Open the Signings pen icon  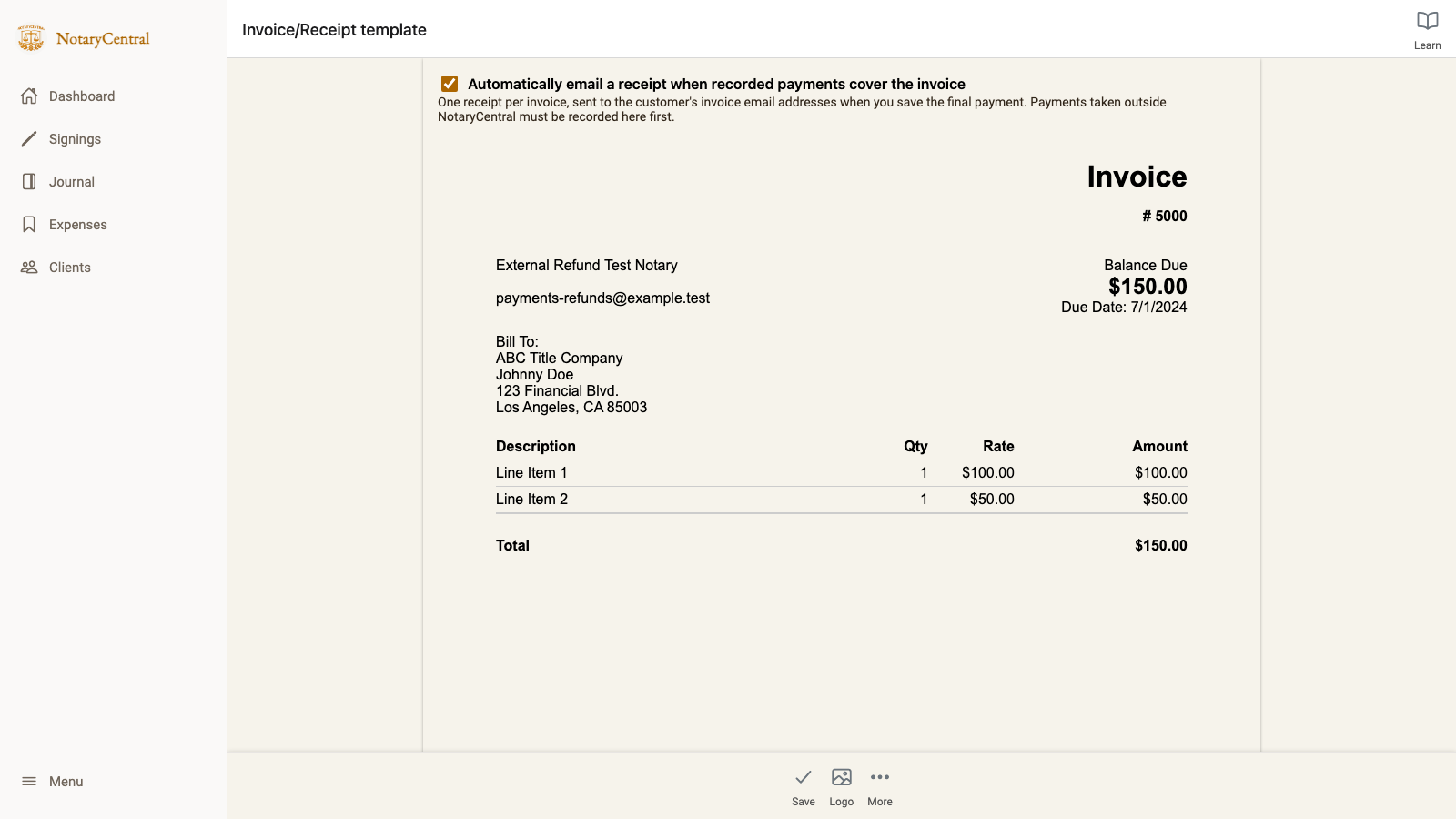pos(29,138)
